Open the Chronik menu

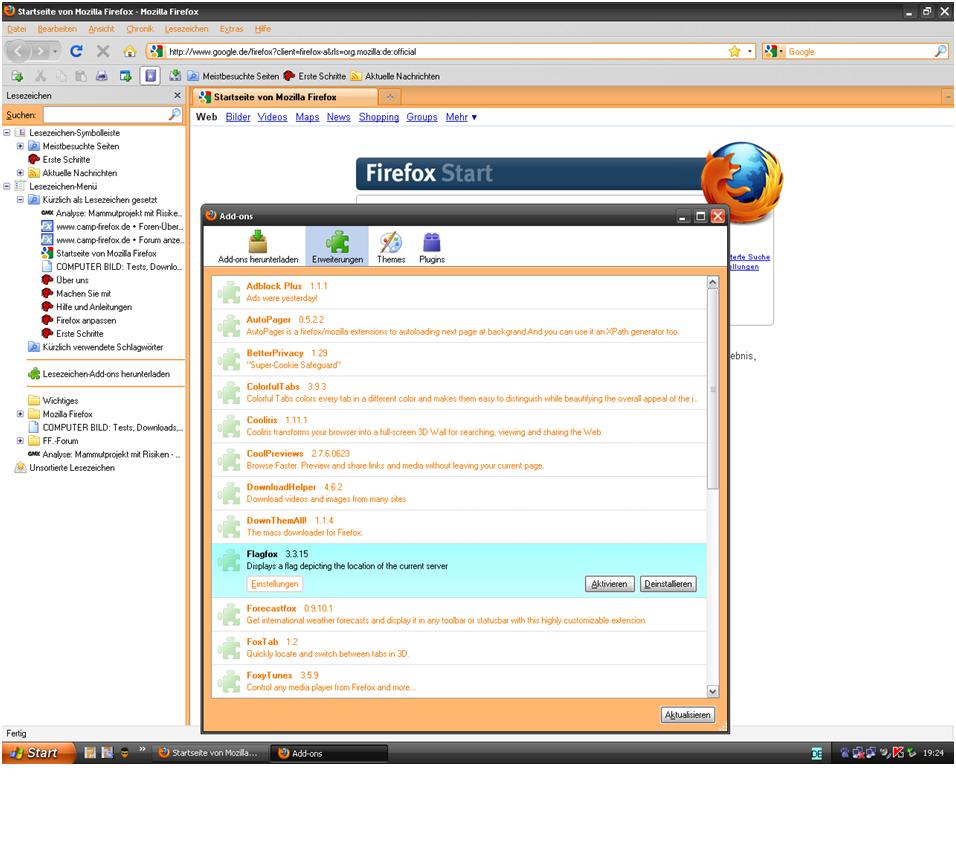[140, 29]
